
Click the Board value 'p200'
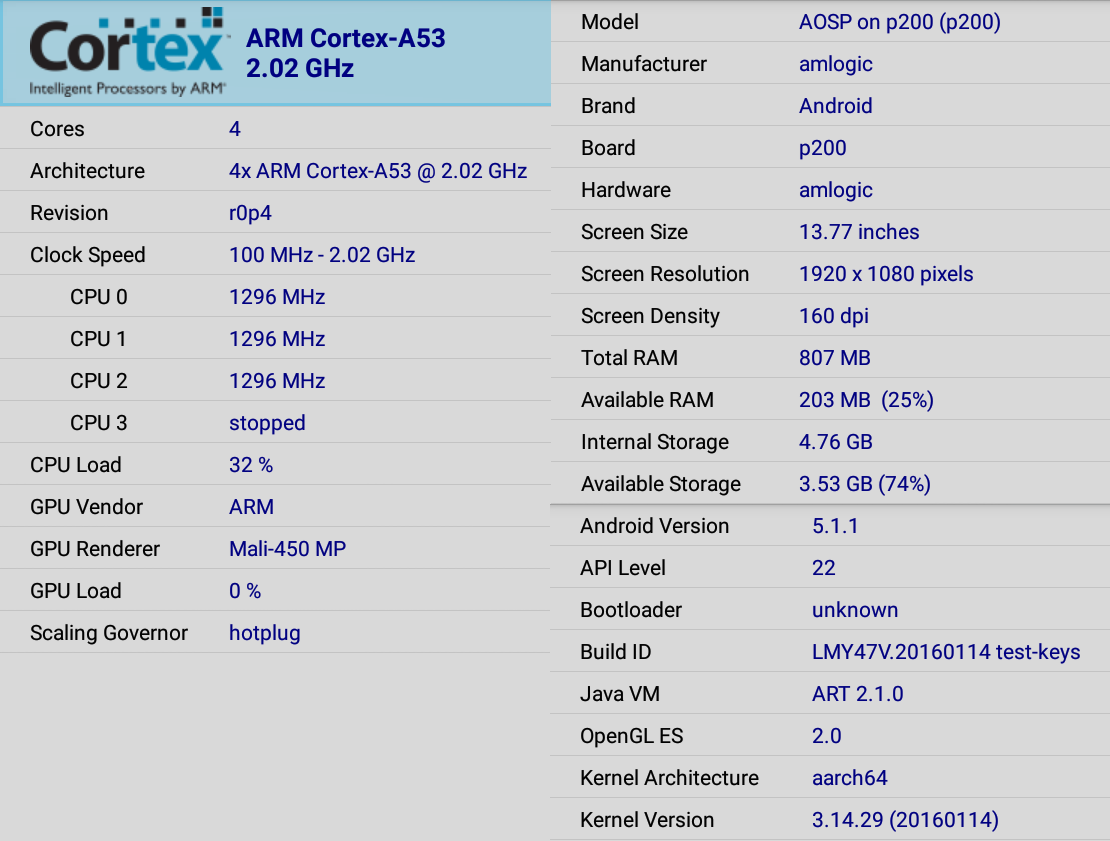tap(823, 148)
